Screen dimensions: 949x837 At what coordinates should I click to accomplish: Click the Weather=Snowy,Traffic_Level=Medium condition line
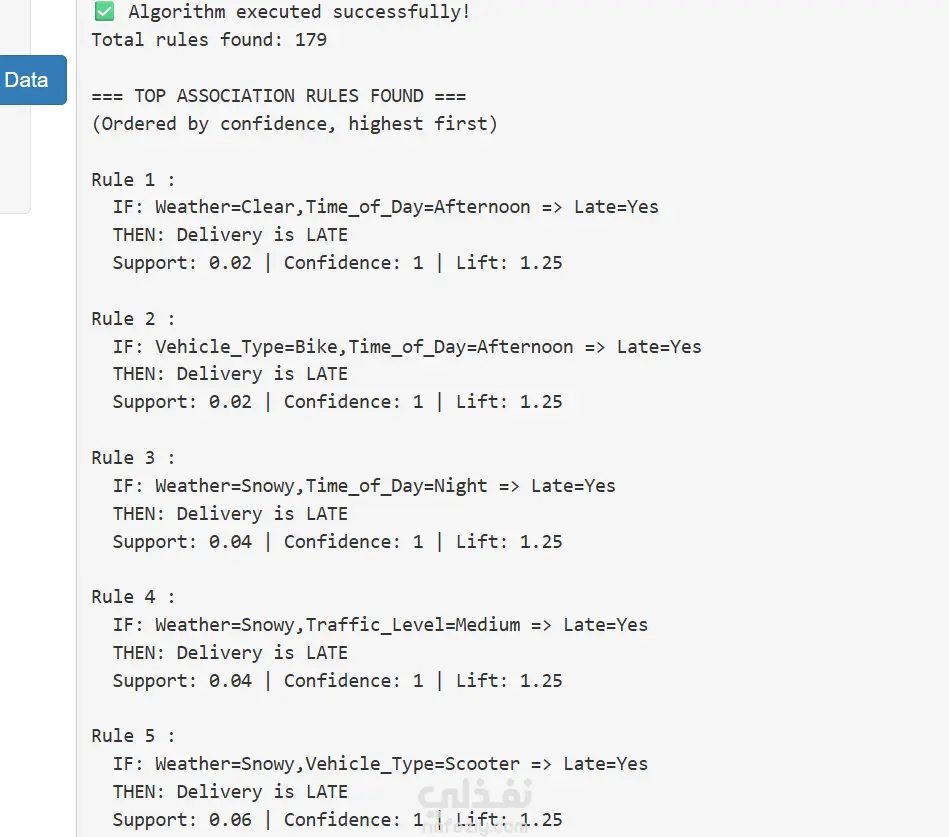pyautogui.click(x=380, y=625)
